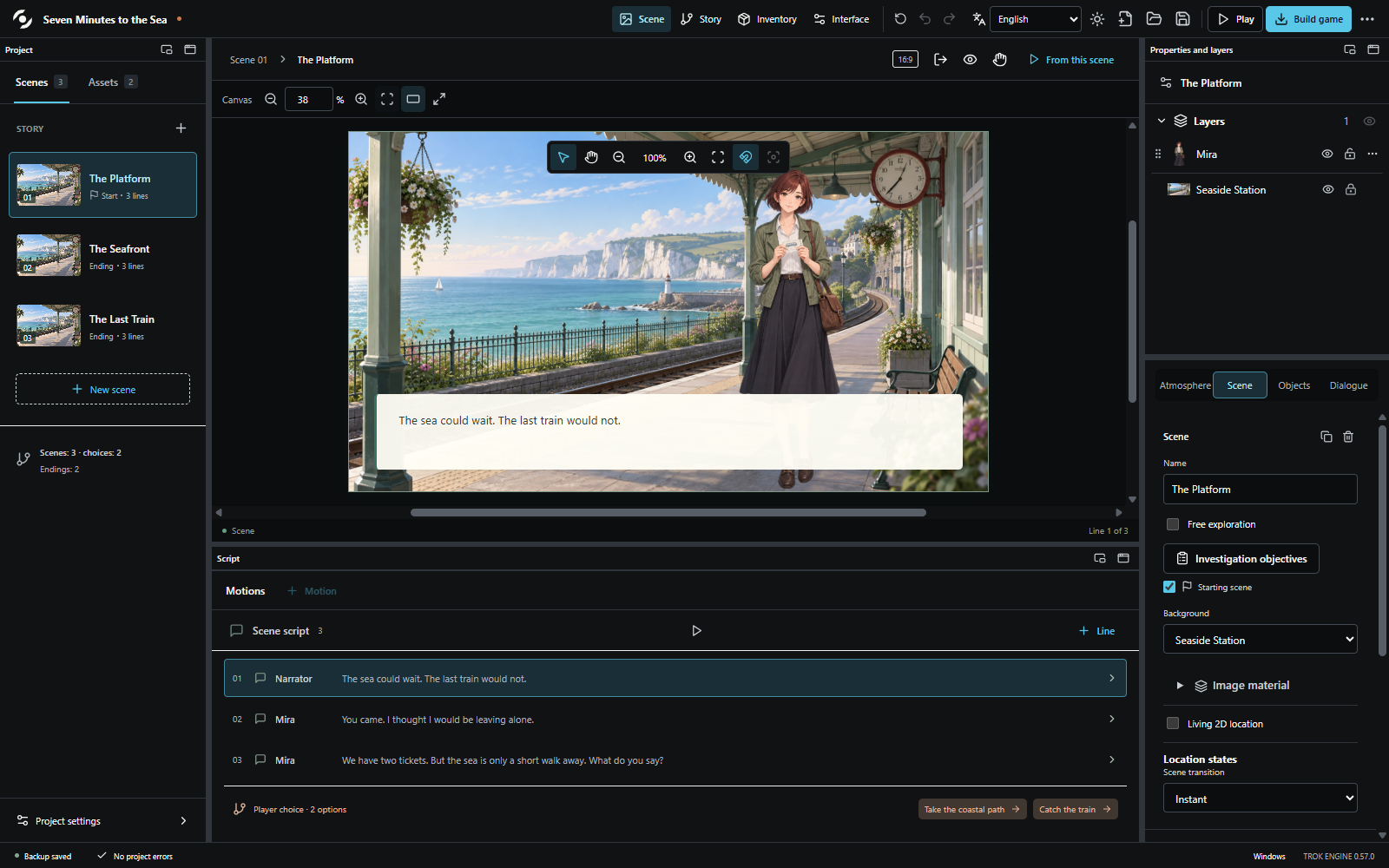Open the translation language icon

coord(978,19)
